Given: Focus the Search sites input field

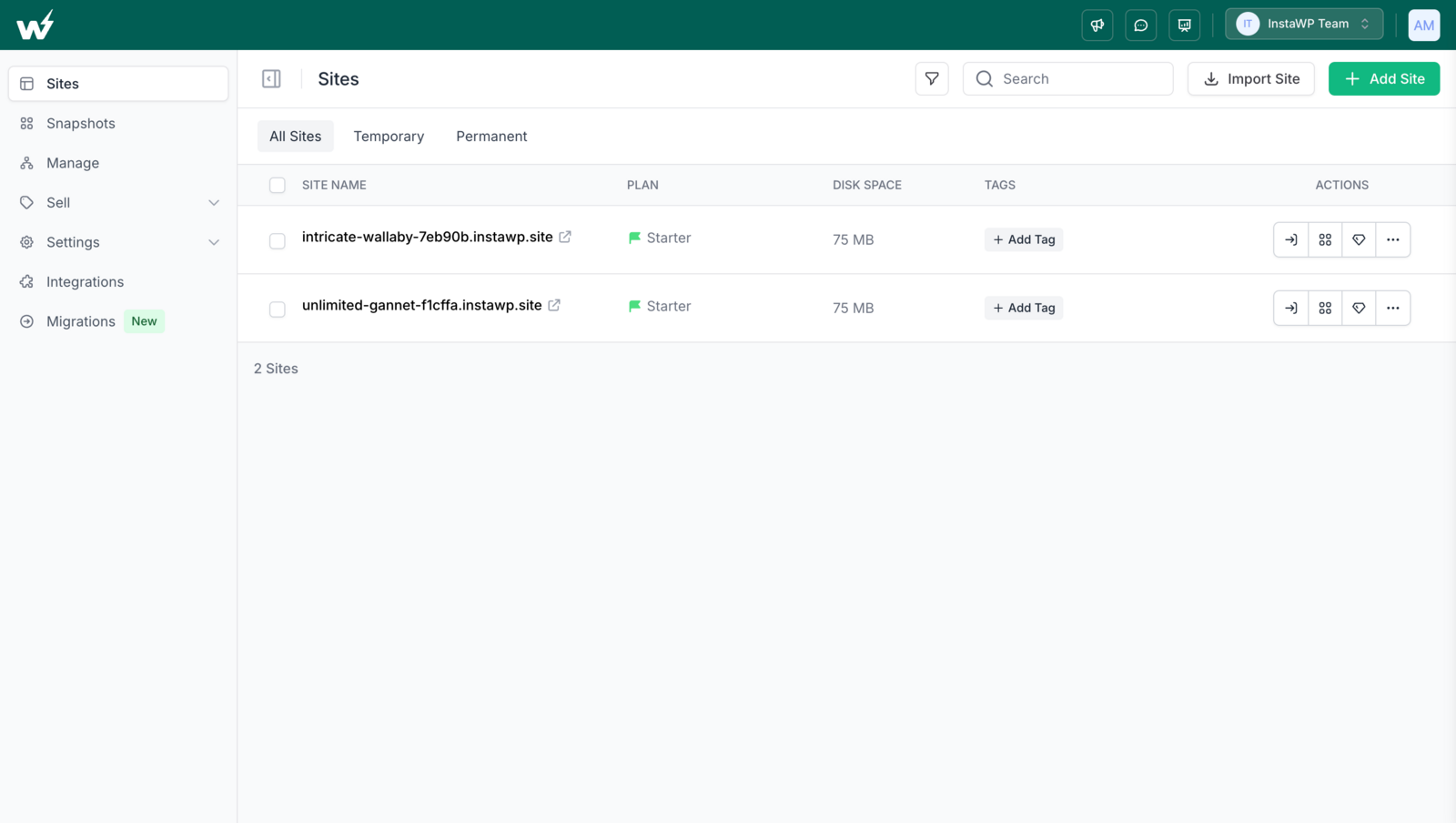Looking at the screenshot, I should pos(1068,79).
